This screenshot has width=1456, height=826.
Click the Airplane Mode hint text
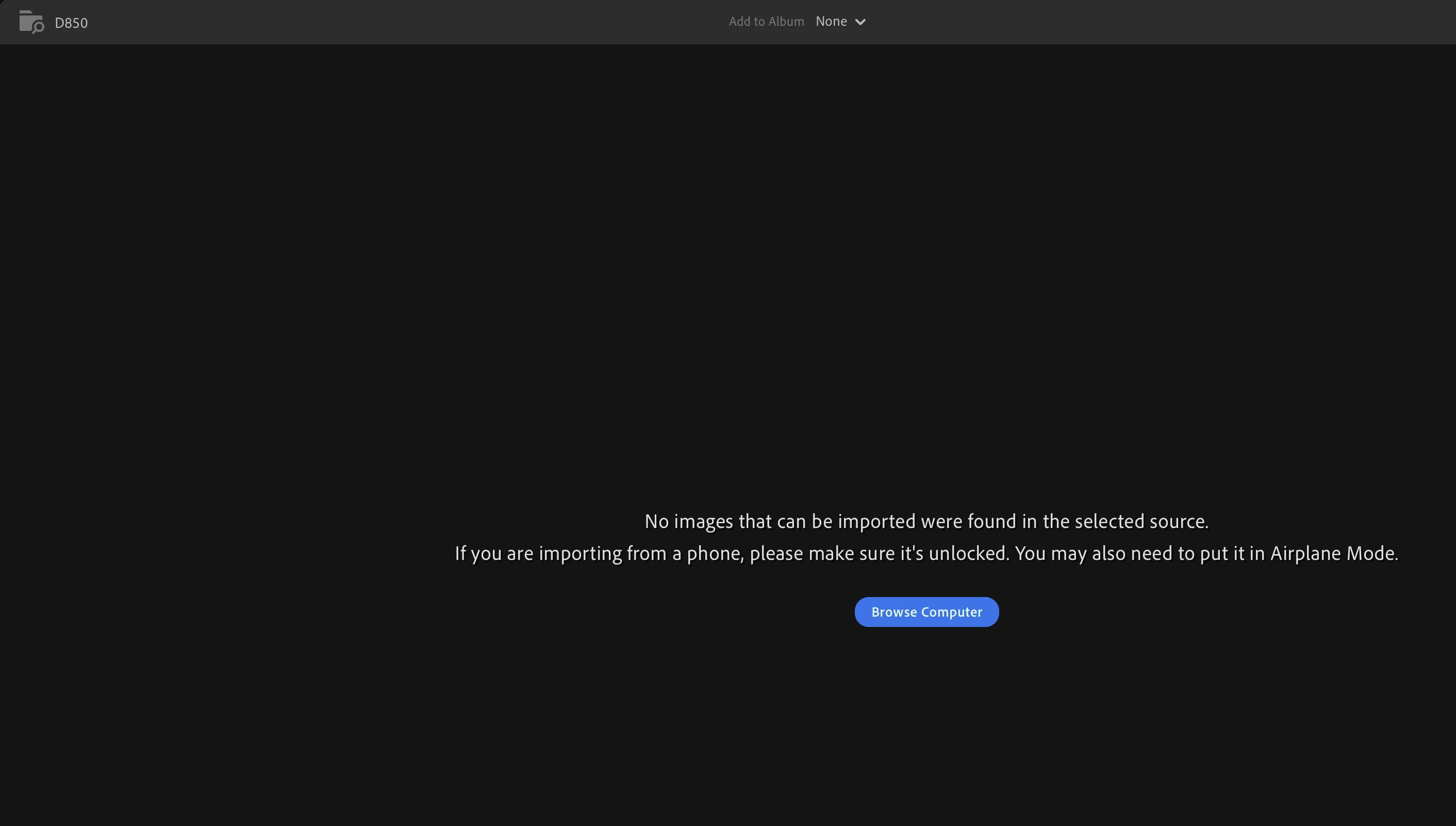pyautogui.click(x=1333, y=553)
